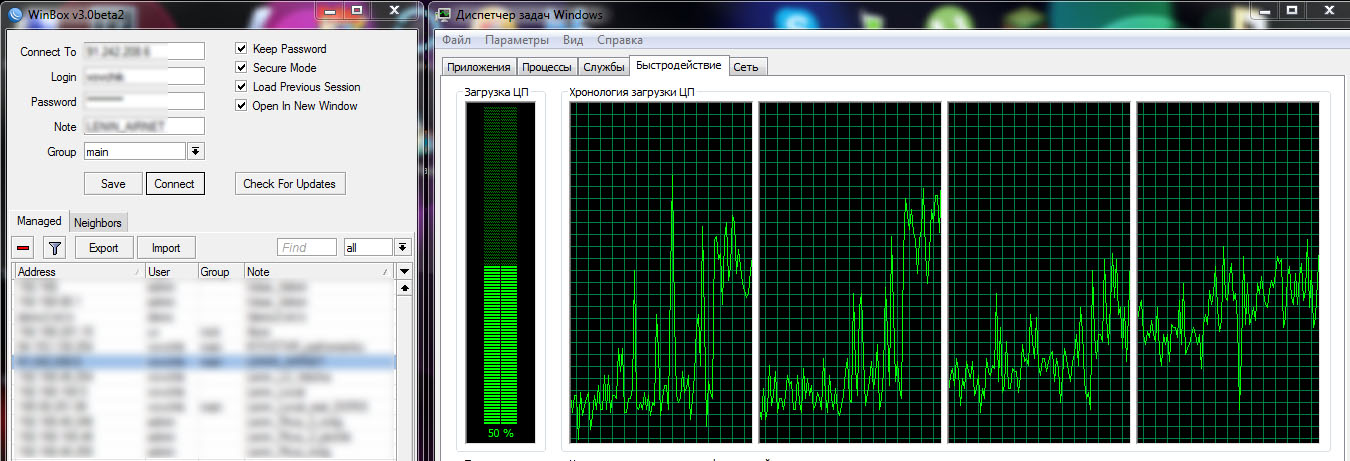The height and width of the screenshot is (461, 1350).
Task: Select the highlighted blue row in address list
Action: point(204,362)
